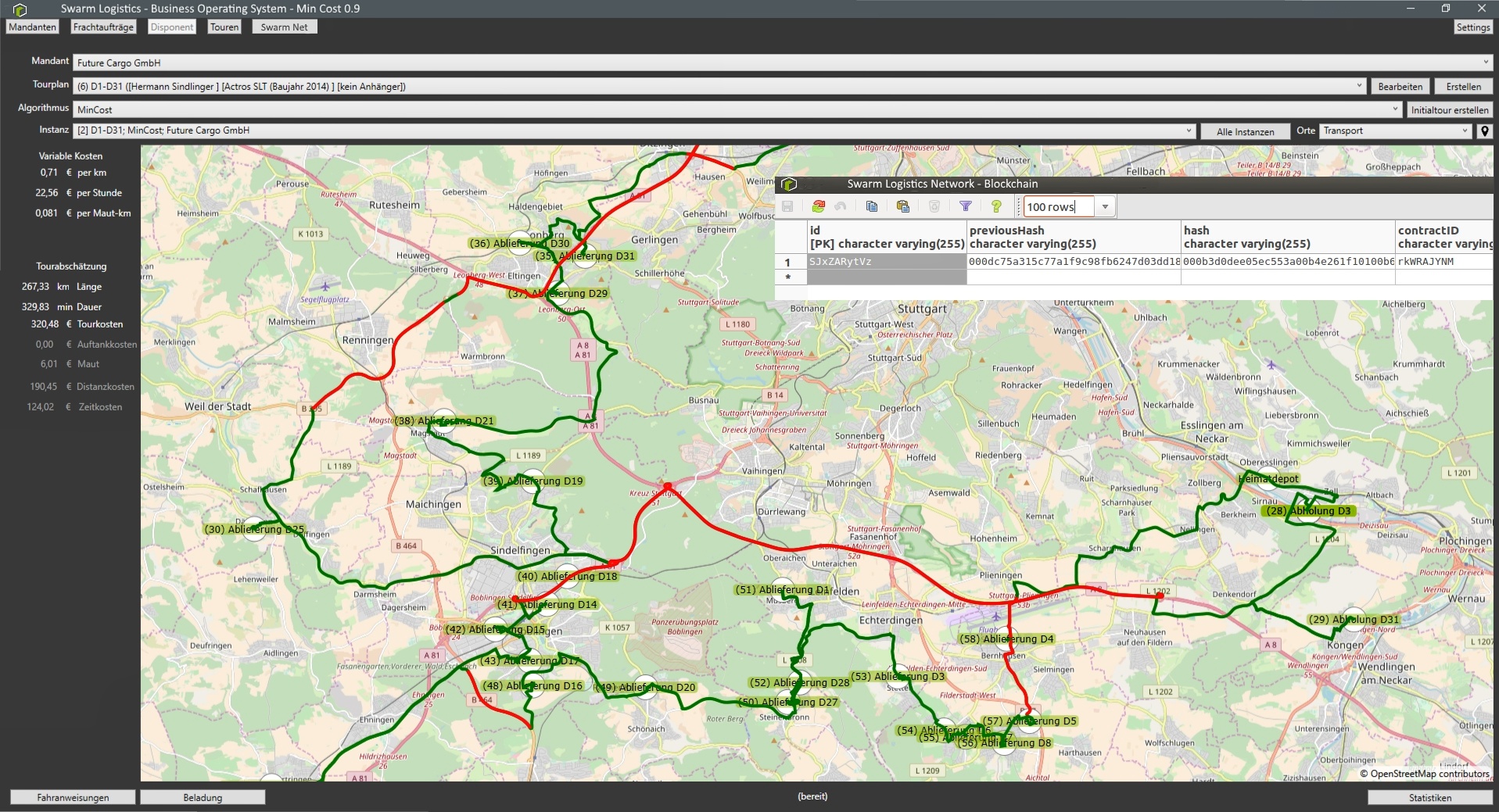
Task: Click the 267,33 km Länge value
Action: pyautogui.click(x=35, y=287)
